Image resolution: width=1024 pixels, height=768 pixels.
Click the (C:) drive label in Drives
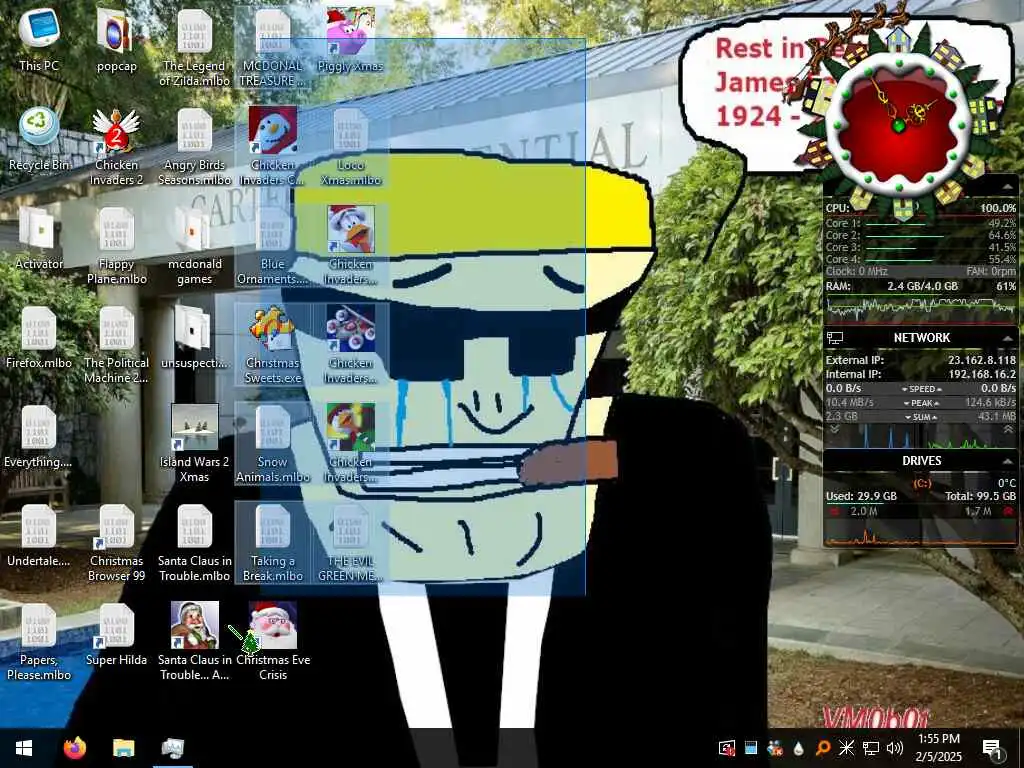(921, 483)
